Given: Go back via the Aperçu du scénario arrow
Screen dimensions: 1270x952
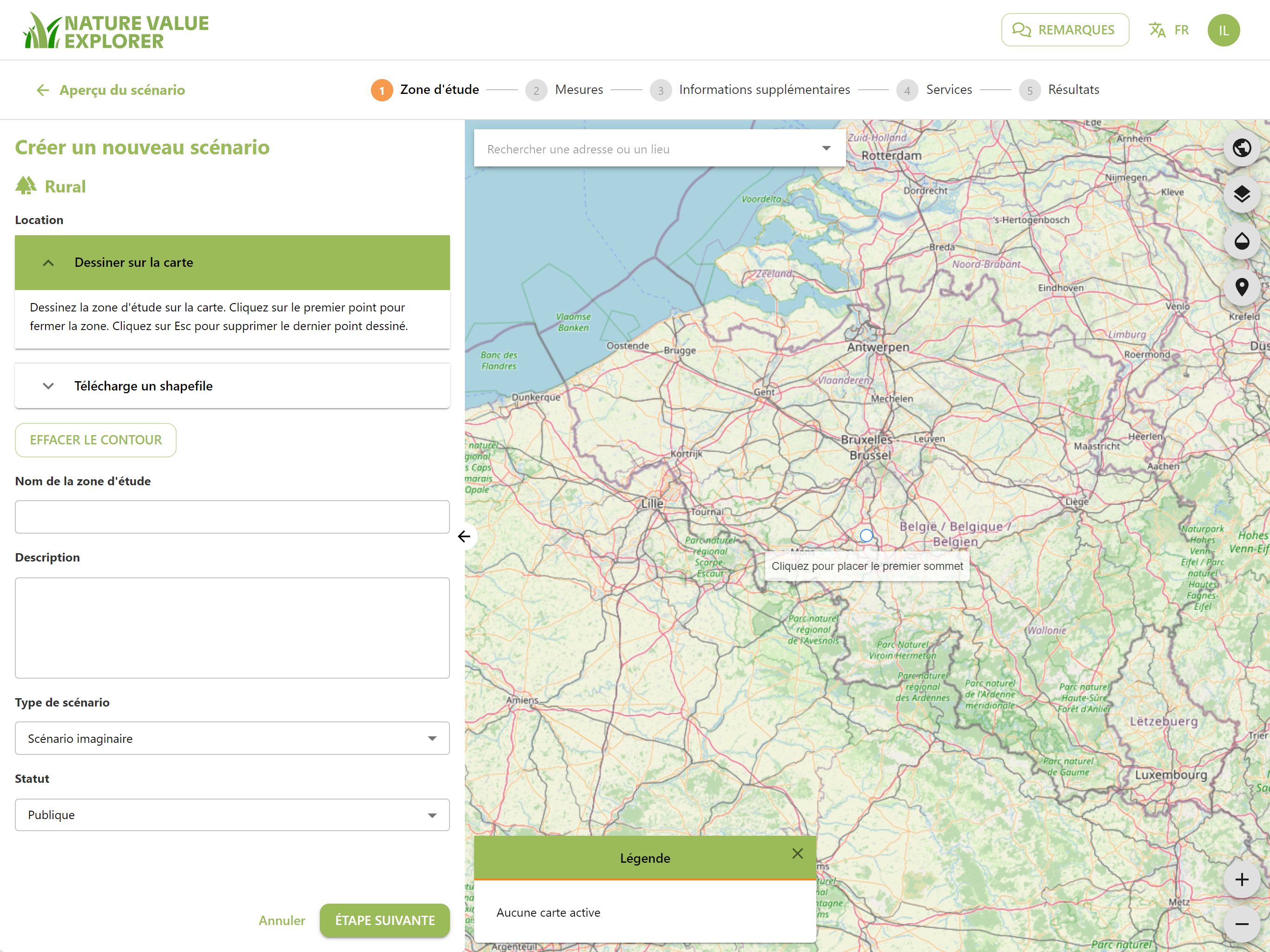Looking at the screenshot, I should tap(42, 90).
